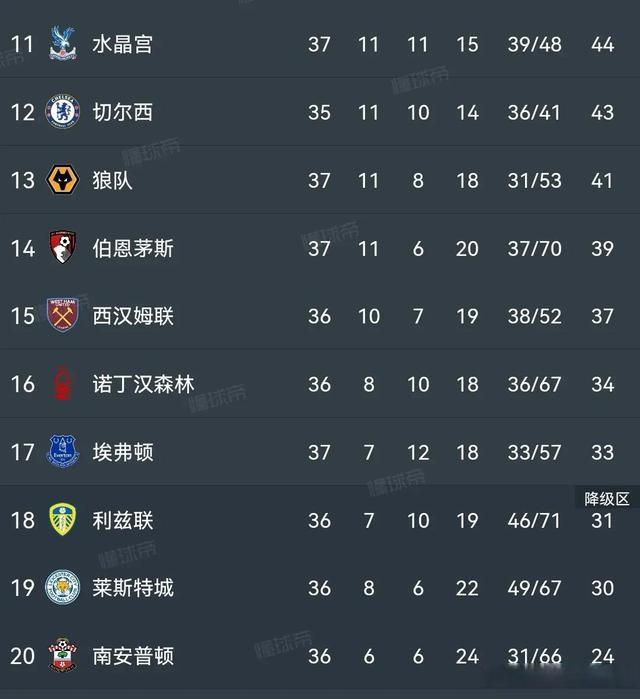Tap the Southampton club crest

tap(63, 656)
